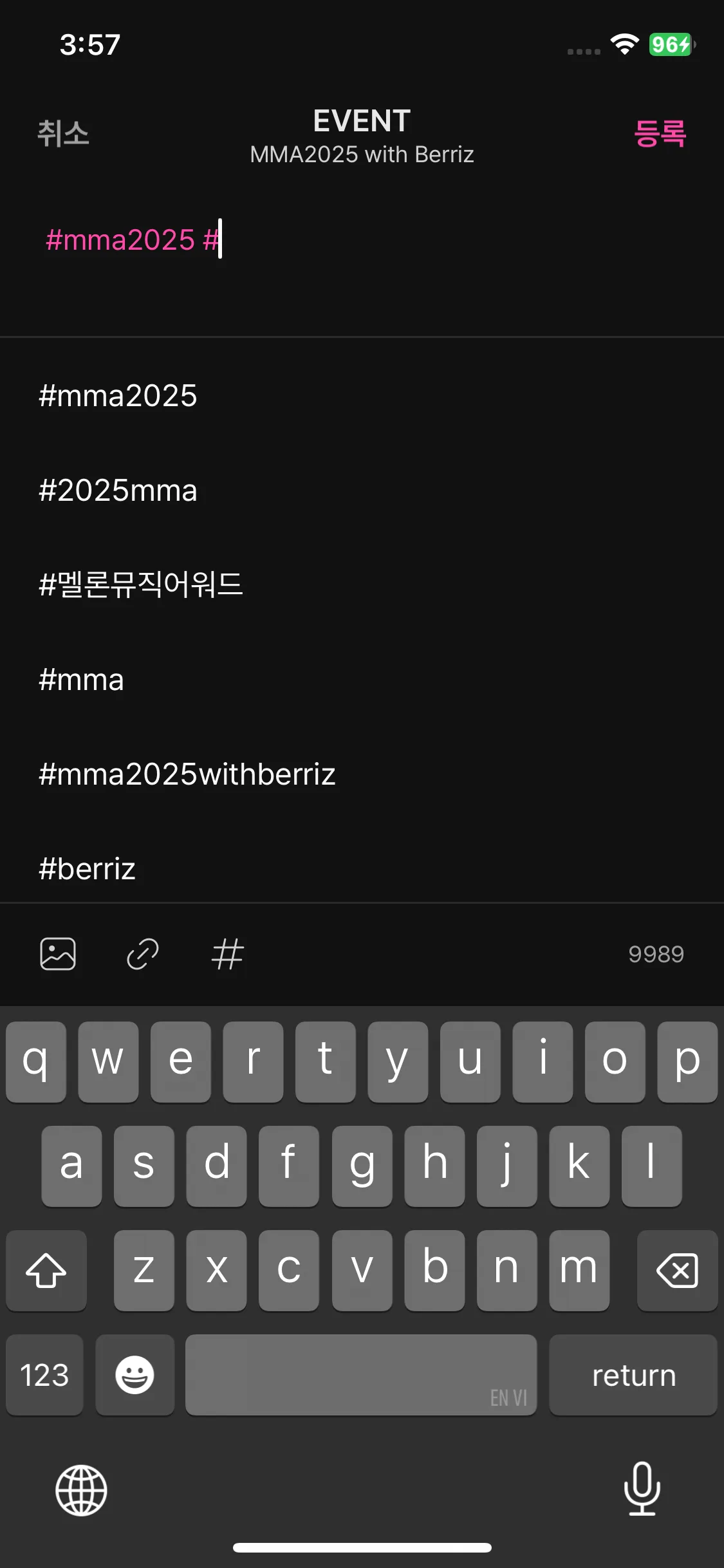Tap the globe language switch icon
The width and height of the screenshot is (724, 1568).
point(81,1490)
